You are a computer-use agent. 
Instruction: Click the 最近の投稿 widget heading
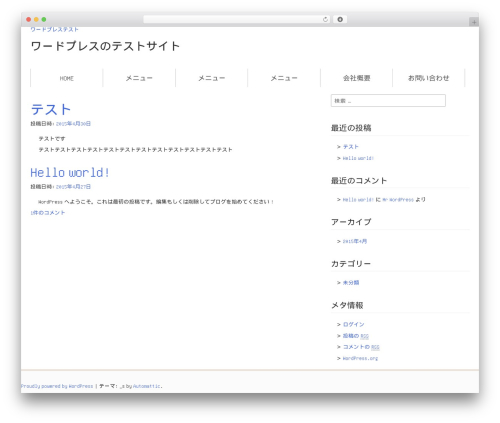coord(351,128)
